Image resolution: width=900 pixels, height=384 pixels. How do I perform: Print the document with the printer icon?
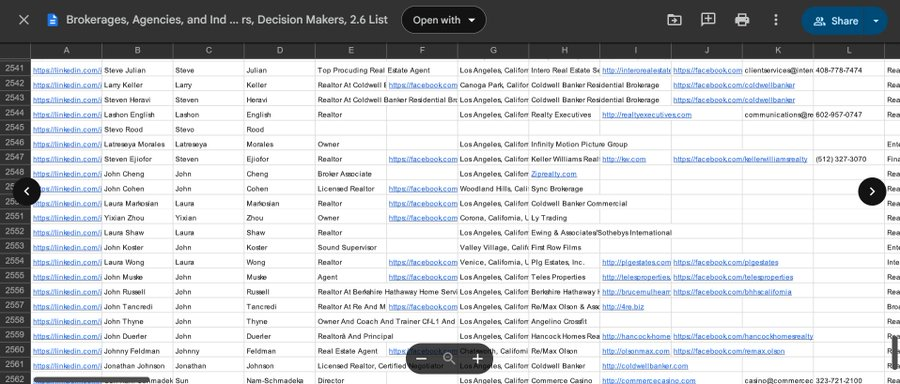coord(742,20)
